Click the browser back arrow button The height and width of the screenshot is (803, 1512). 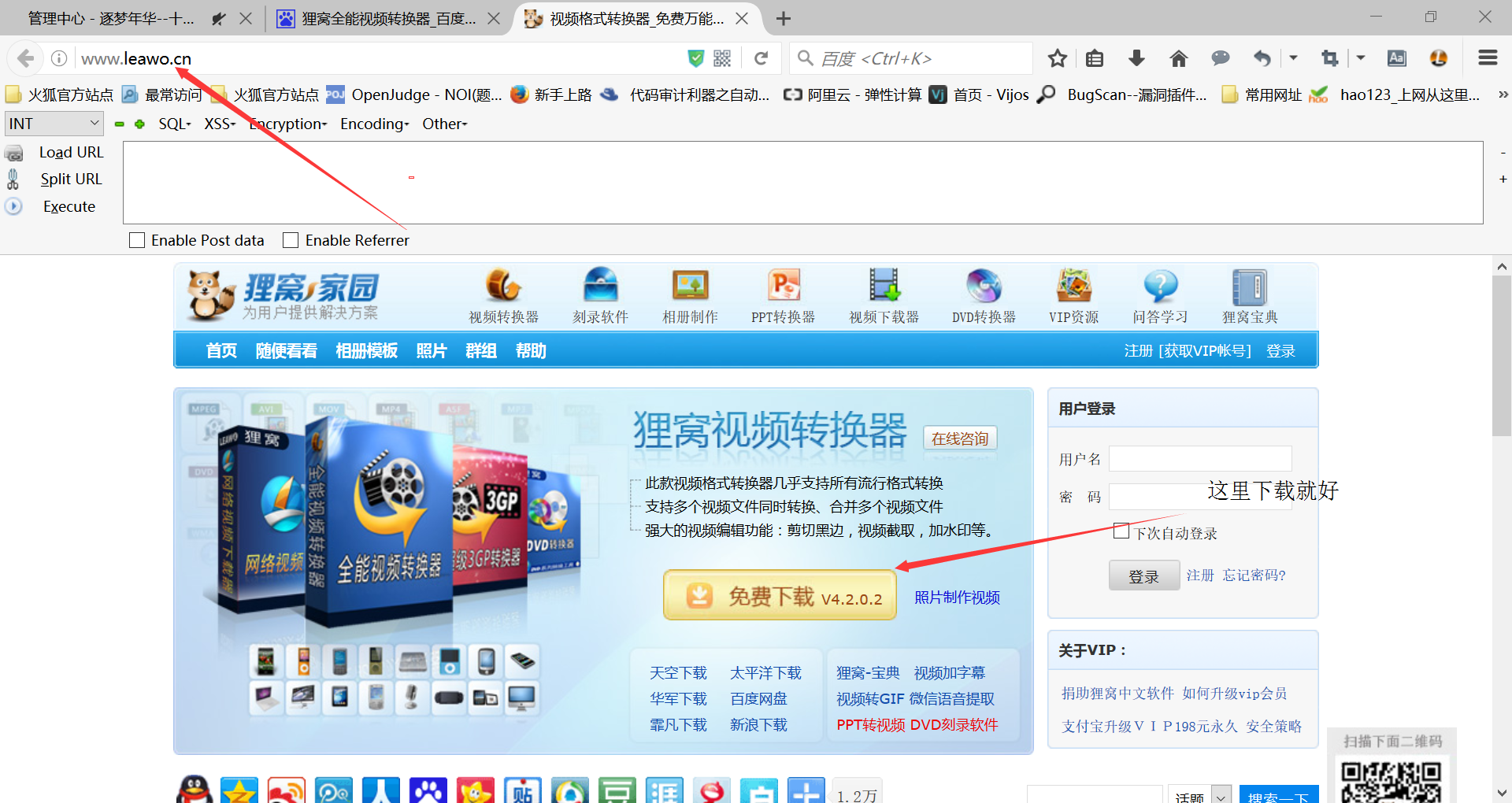25,58
